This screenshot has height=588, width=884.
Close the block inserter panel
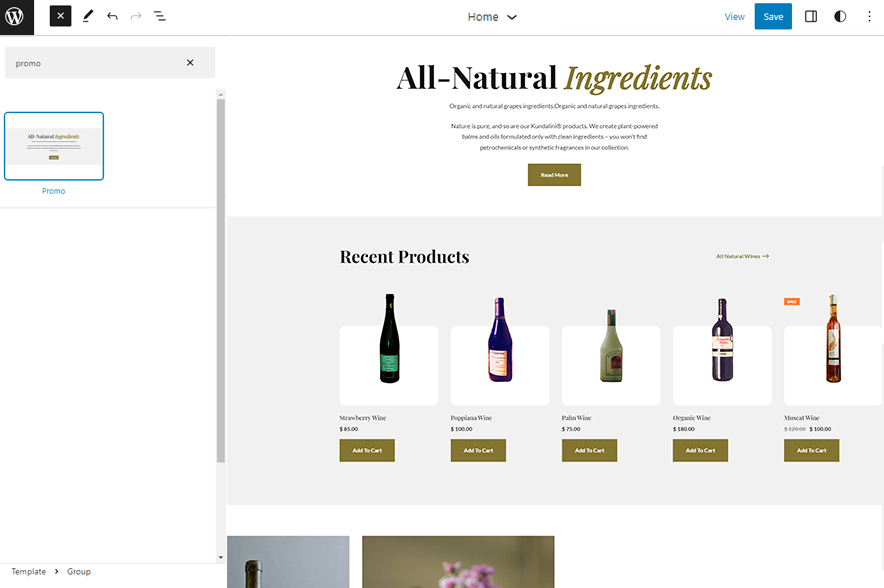[60, 17]
